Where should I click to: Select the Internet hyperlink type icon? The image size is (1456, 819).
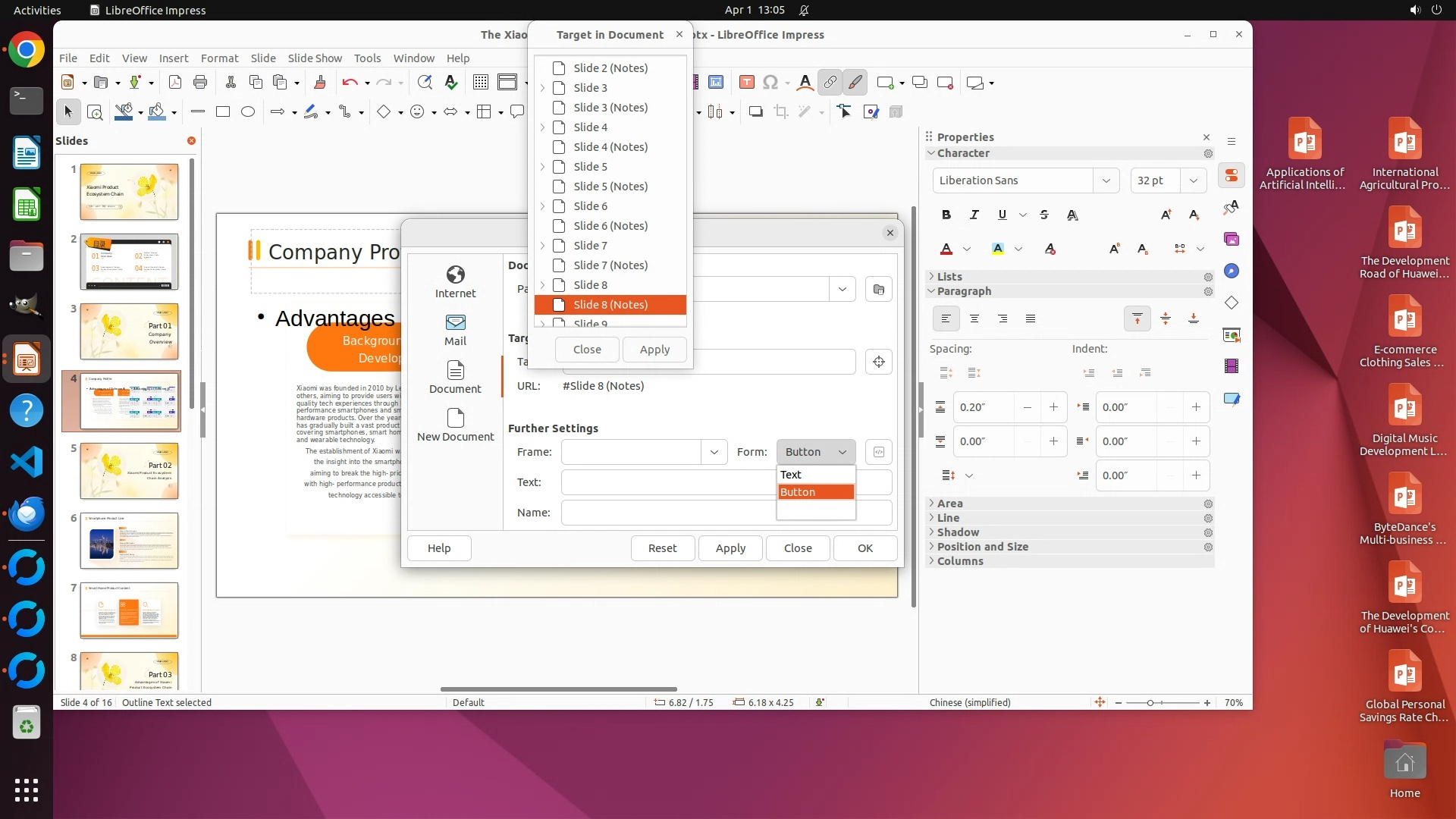point(455,281)
